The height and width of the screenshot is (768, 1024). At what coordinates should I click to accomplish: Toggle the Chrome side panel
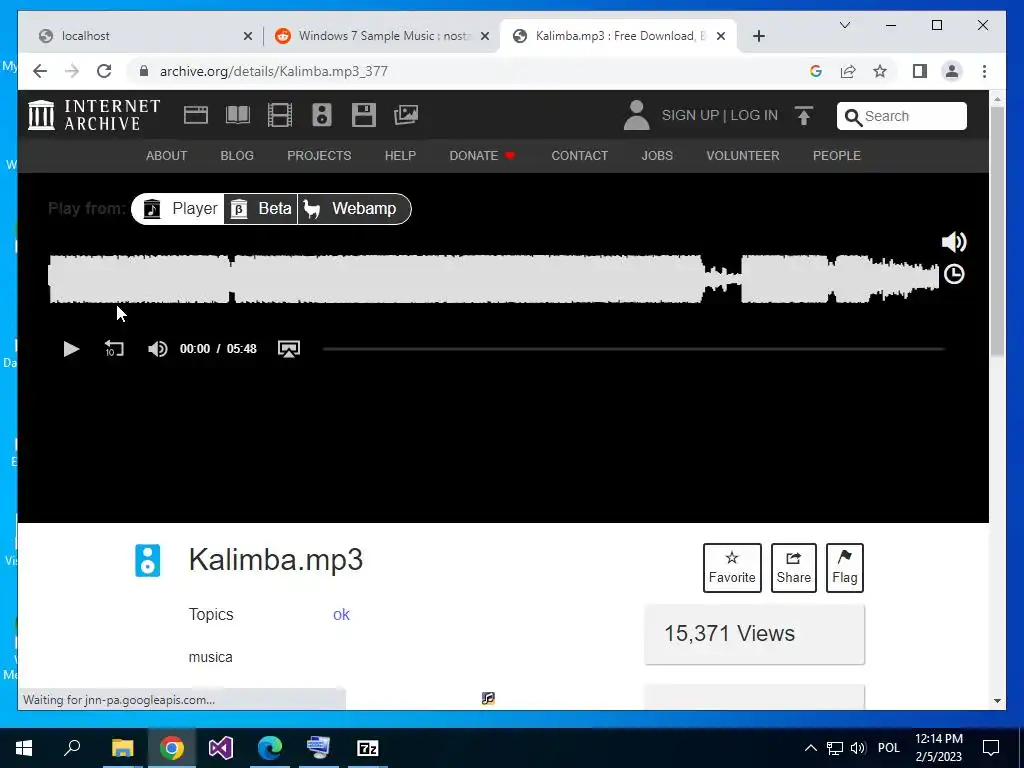point(920,71)
